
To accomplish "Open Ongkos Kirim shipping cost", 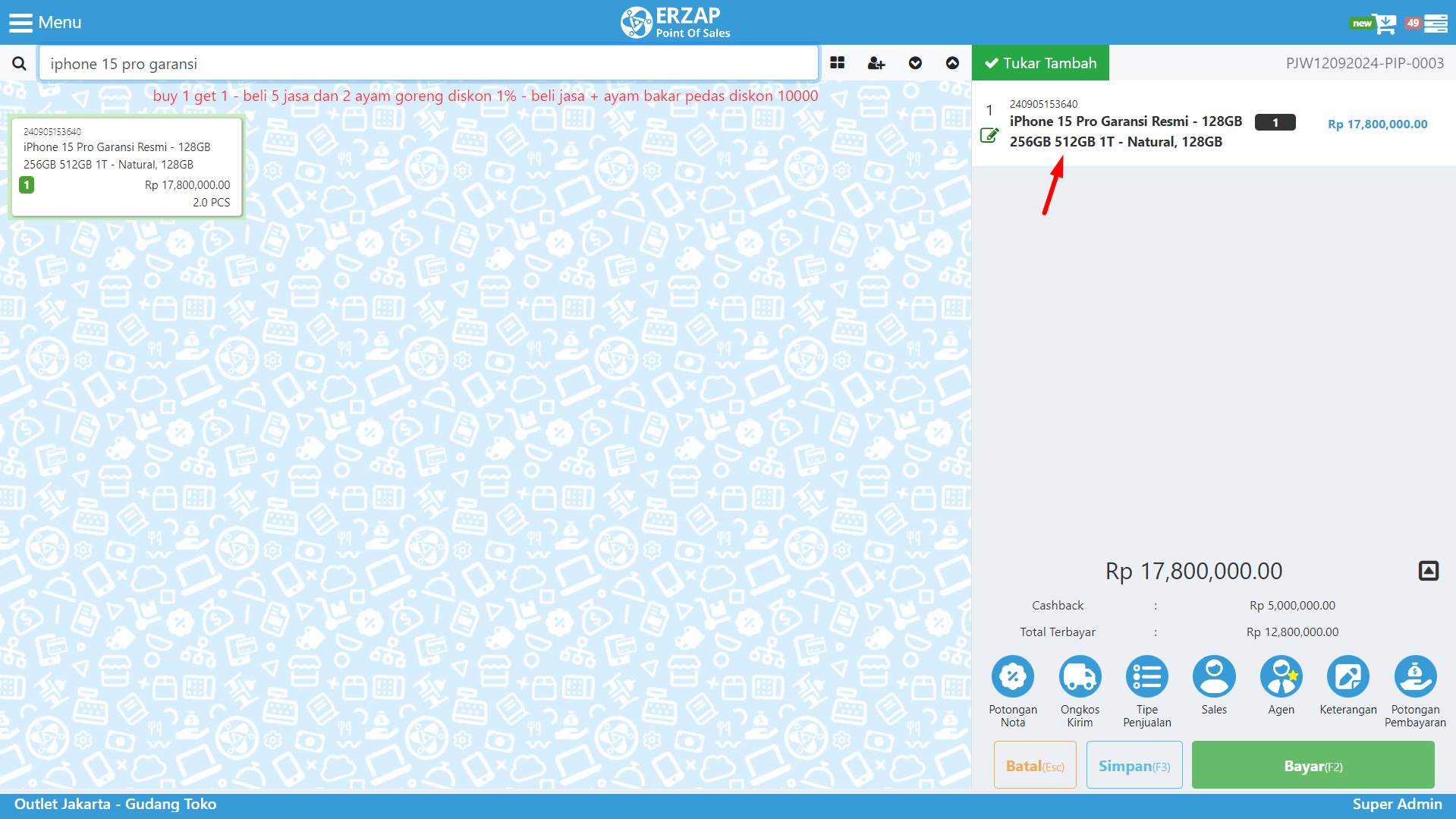I will 1080,691.
